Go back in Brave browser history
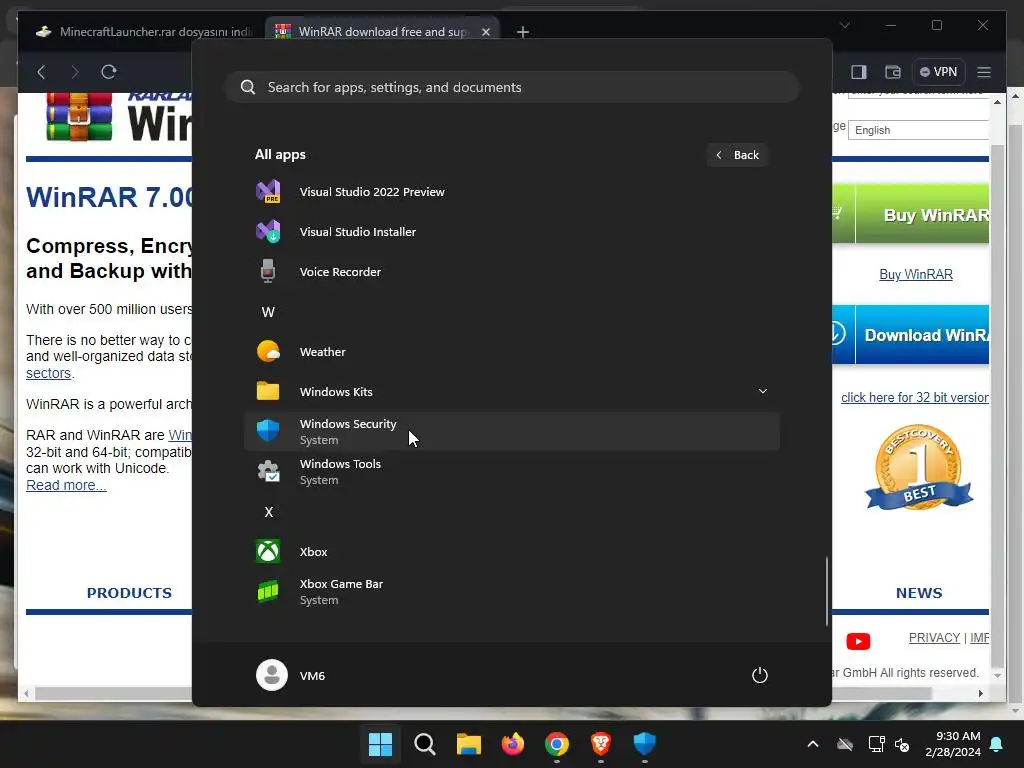The image size is (1024, 768). coord(42,72)
